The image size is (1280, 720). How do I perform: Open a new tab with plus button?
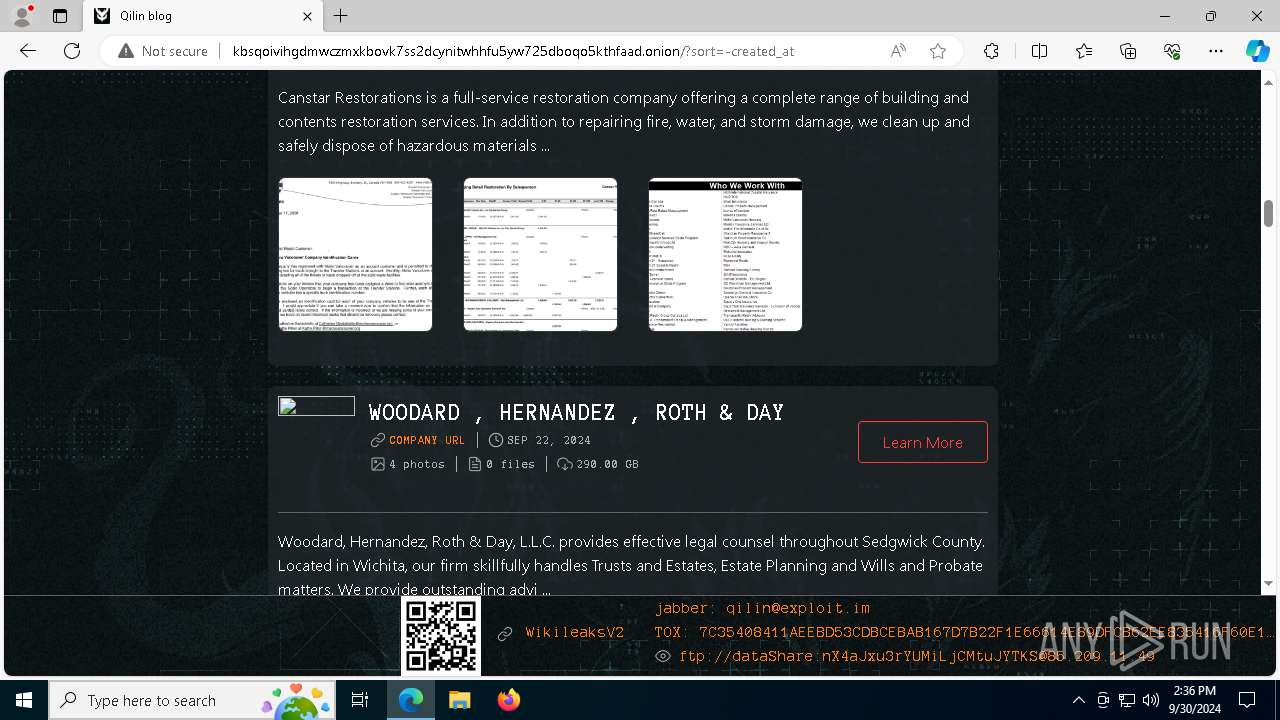pos(341,16)
